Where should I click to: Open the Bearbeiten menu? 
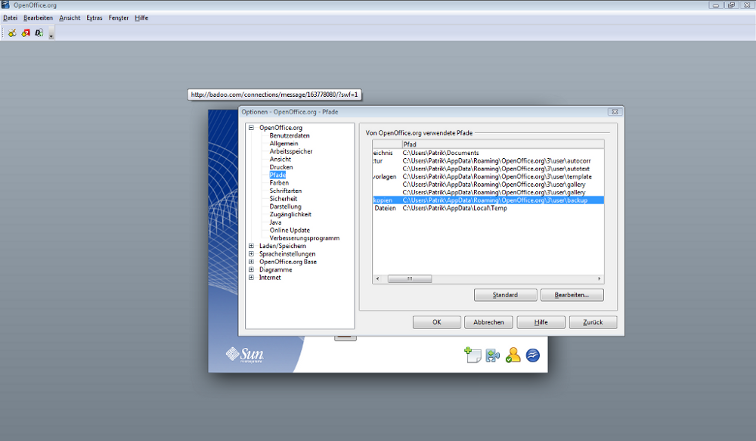click(x=38, y=18)
